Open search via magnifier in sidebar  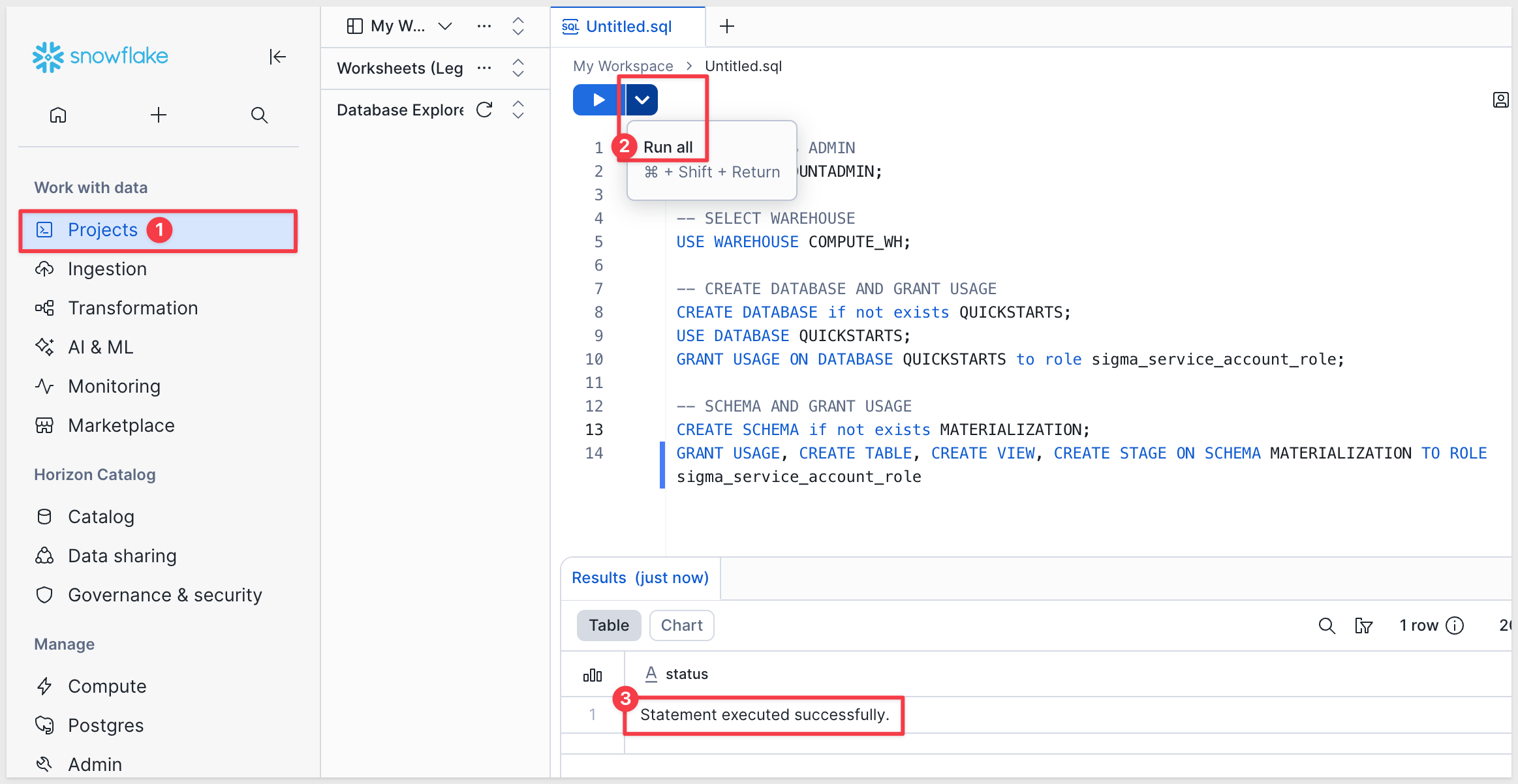pyautogui.click(x=259, y=115)
